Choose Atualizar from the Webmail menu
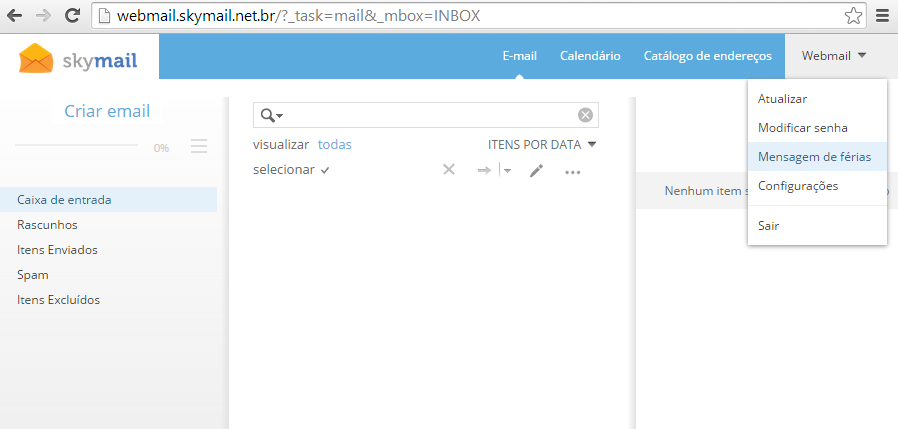Viewport: 898px width, 429px height. pyautogui.click(x=817, y=99)
